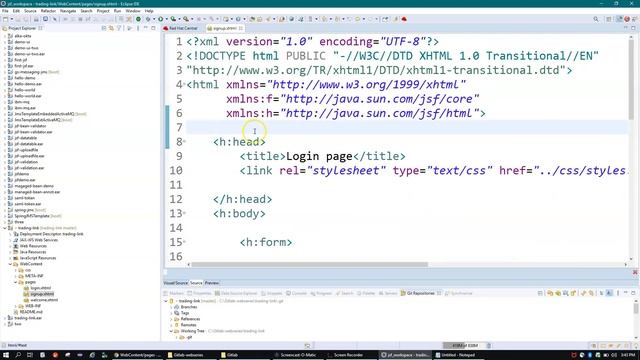This screenshot has width=640, height=360.
Task: Open login.xhtml in Project Explorer
Action: click(x=40, y=288)
